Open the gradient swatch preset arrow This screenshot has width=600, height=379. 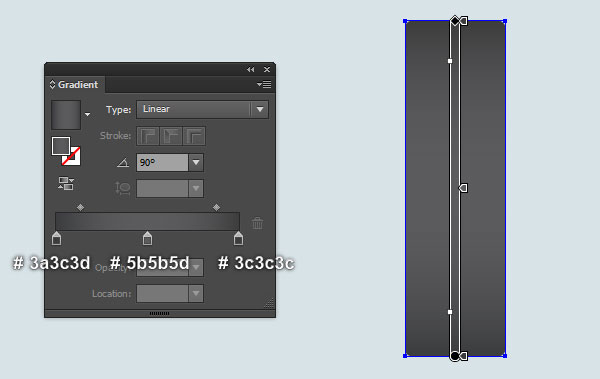[88, 114]
